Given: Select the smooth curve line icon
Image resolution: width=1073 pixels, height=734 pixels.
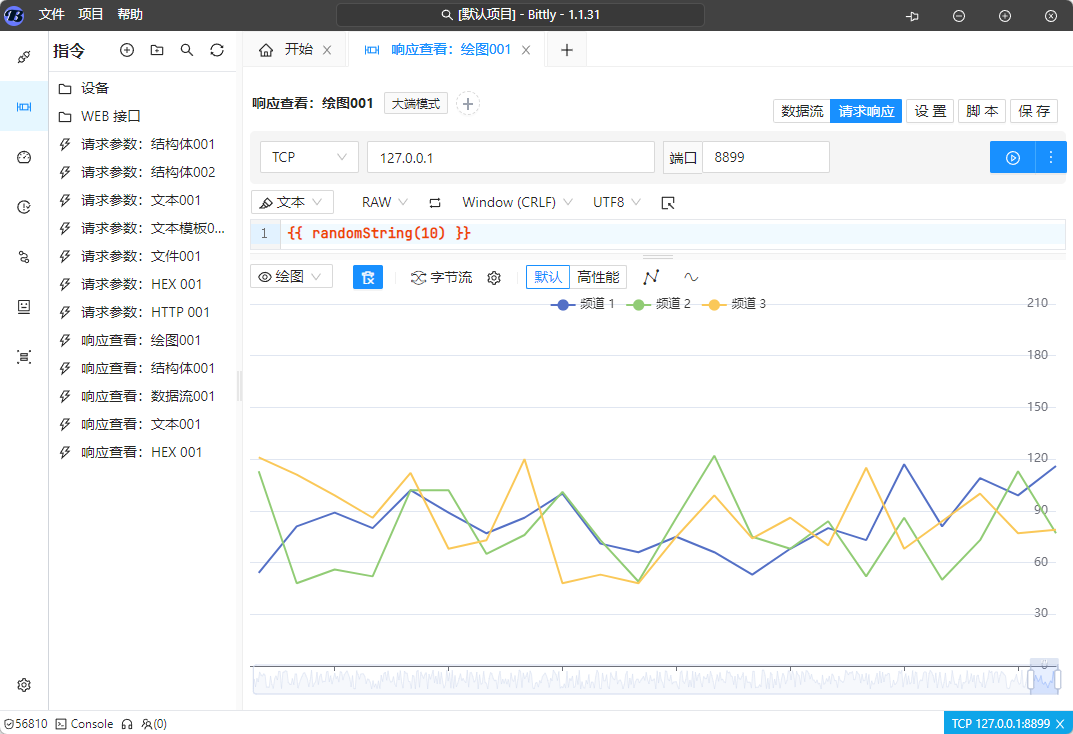Looking at the screenshot, I should [691, 277].
